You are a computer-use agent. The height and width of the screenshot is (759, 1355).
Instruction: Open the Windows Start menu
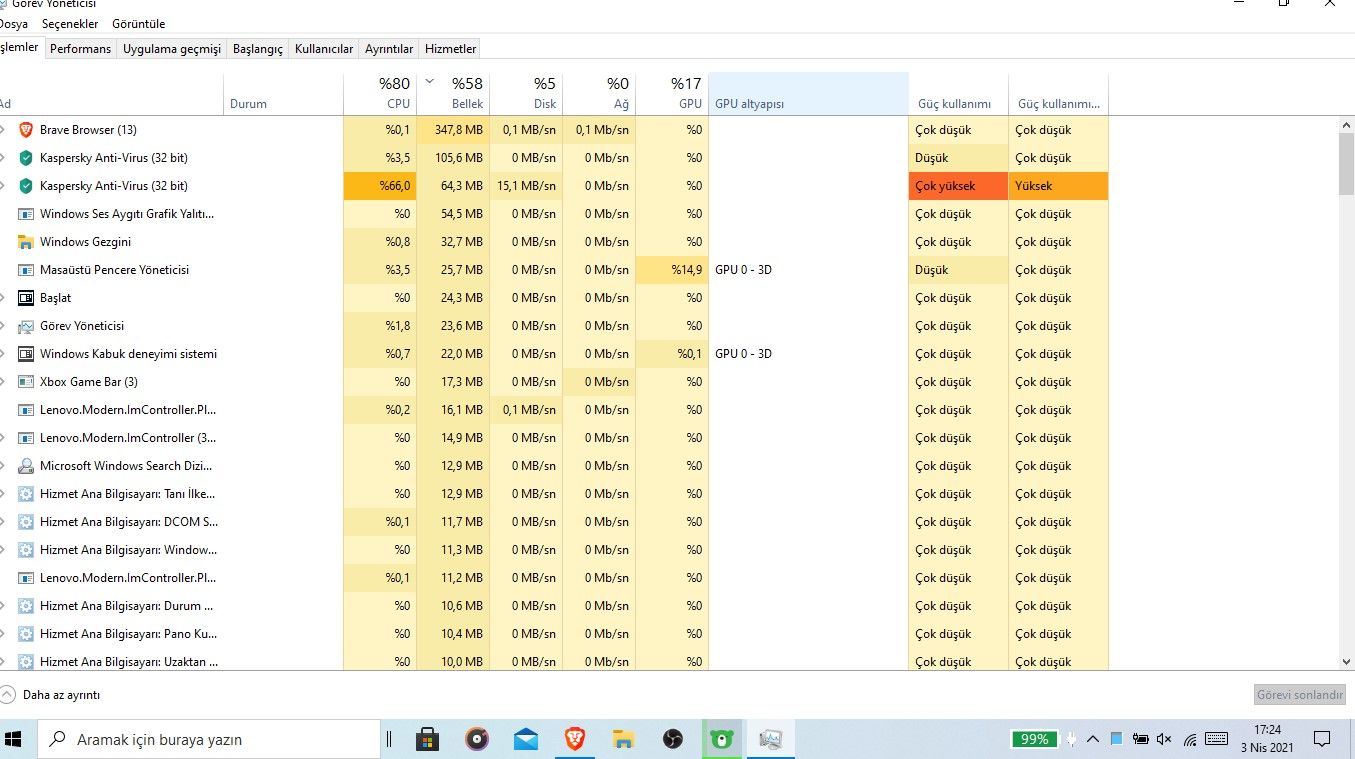point(14,739)
